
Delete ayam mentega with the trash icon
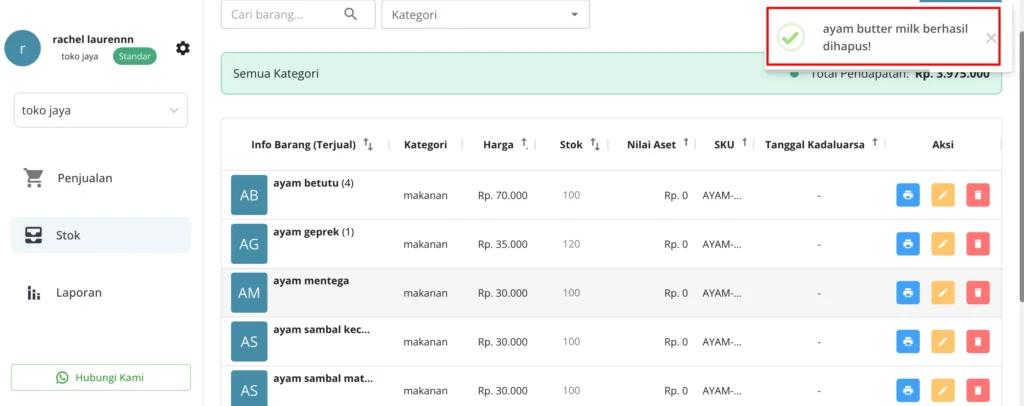pyautogui.click(x=978, y=293)
